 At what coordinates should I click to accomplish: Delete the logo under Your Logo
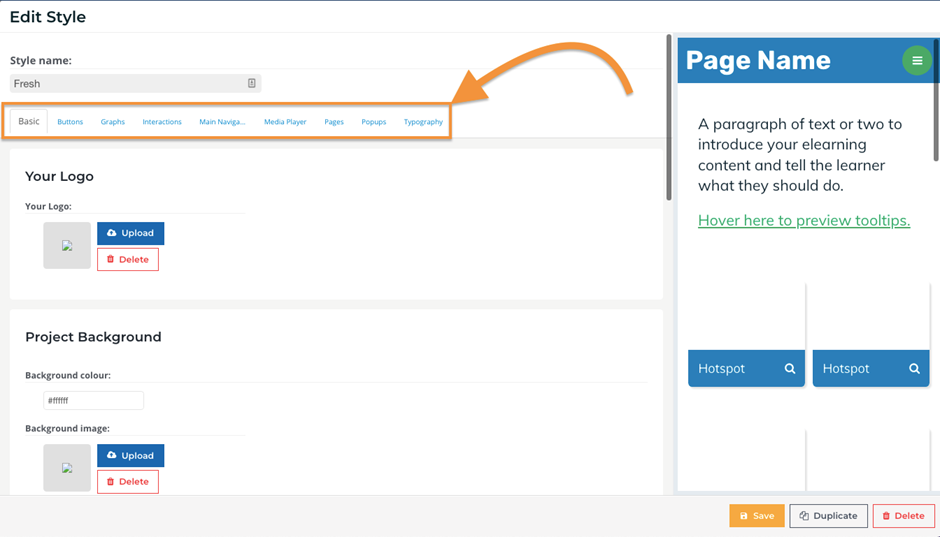click(128, 260)
